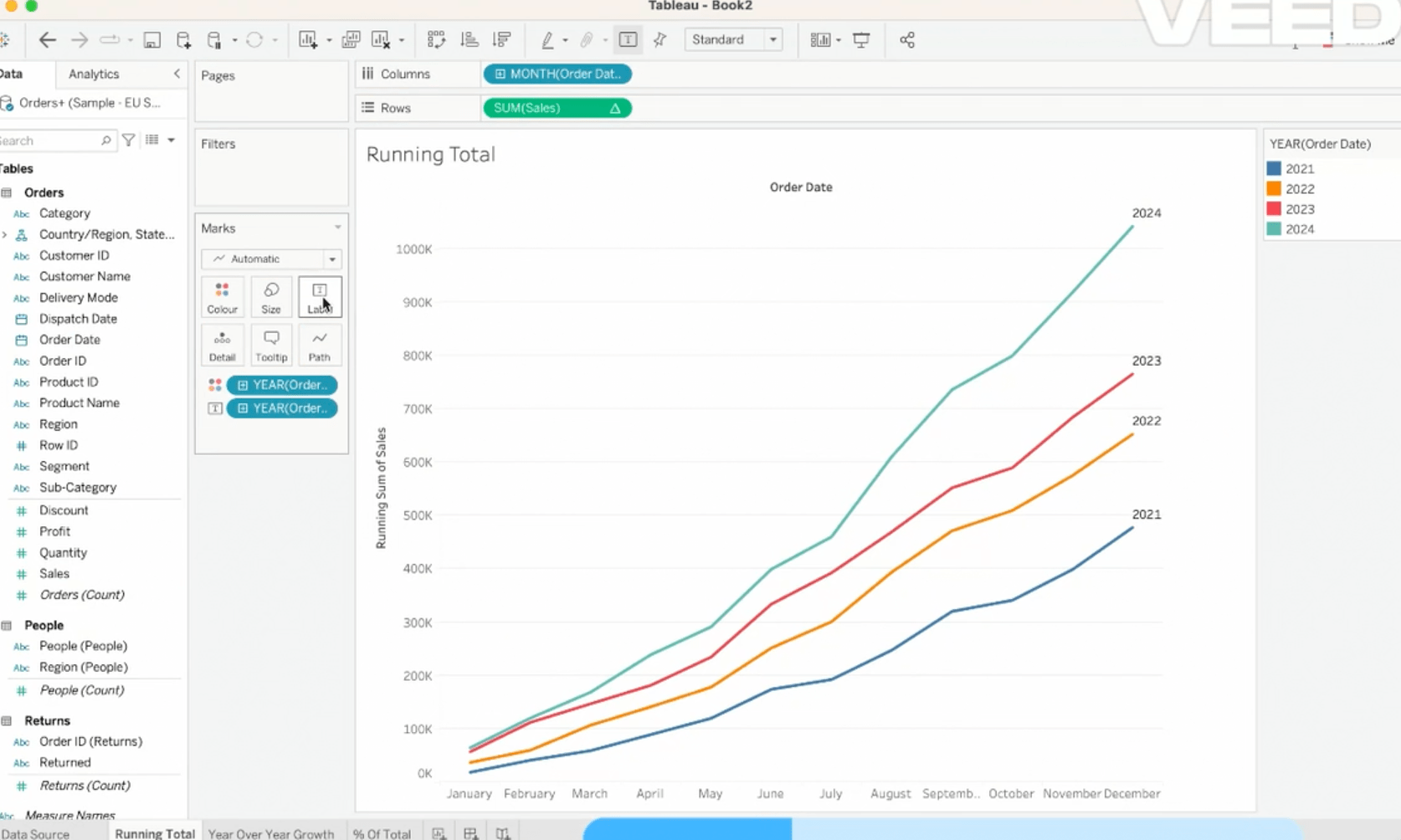Select the Returned field

[x=64, y=762]
